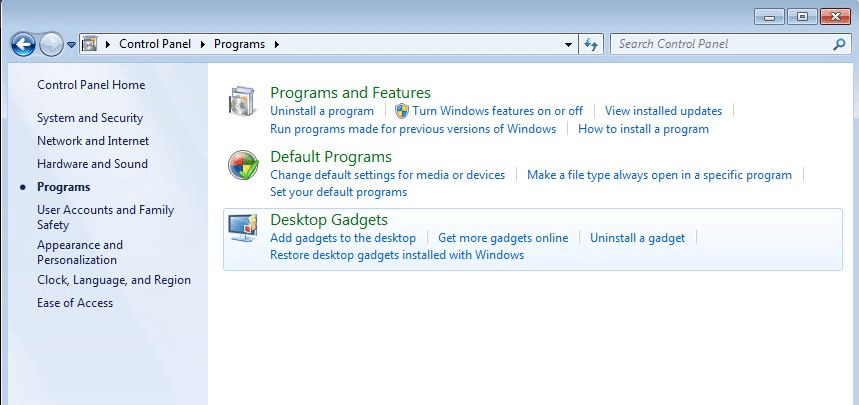Open Control Panel Home in sidebar
The width and height of the screenshot is (859, 405).
click(91, 85)
